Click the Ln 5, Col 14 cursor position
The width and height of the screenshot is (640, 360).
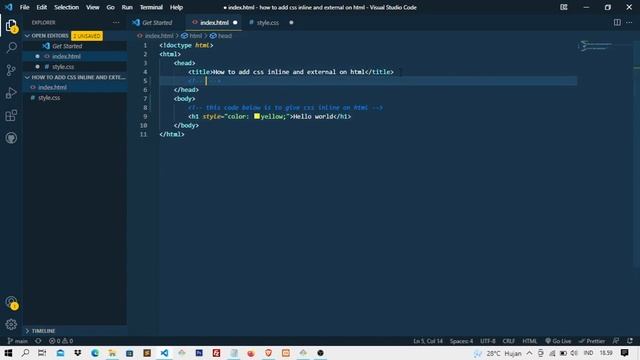tap(428, 341)
